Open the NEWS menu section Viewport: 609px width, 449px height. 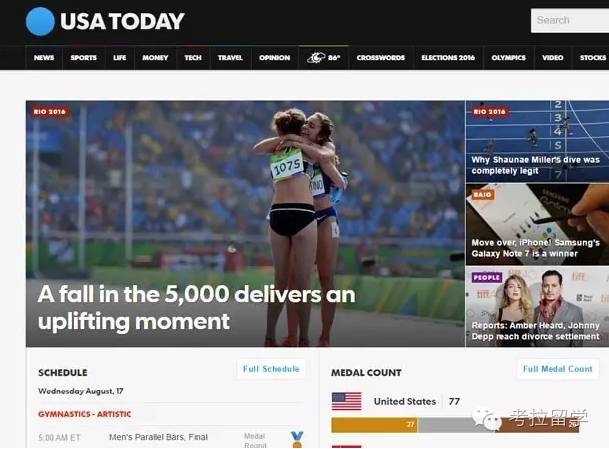[x=44, y=58]
